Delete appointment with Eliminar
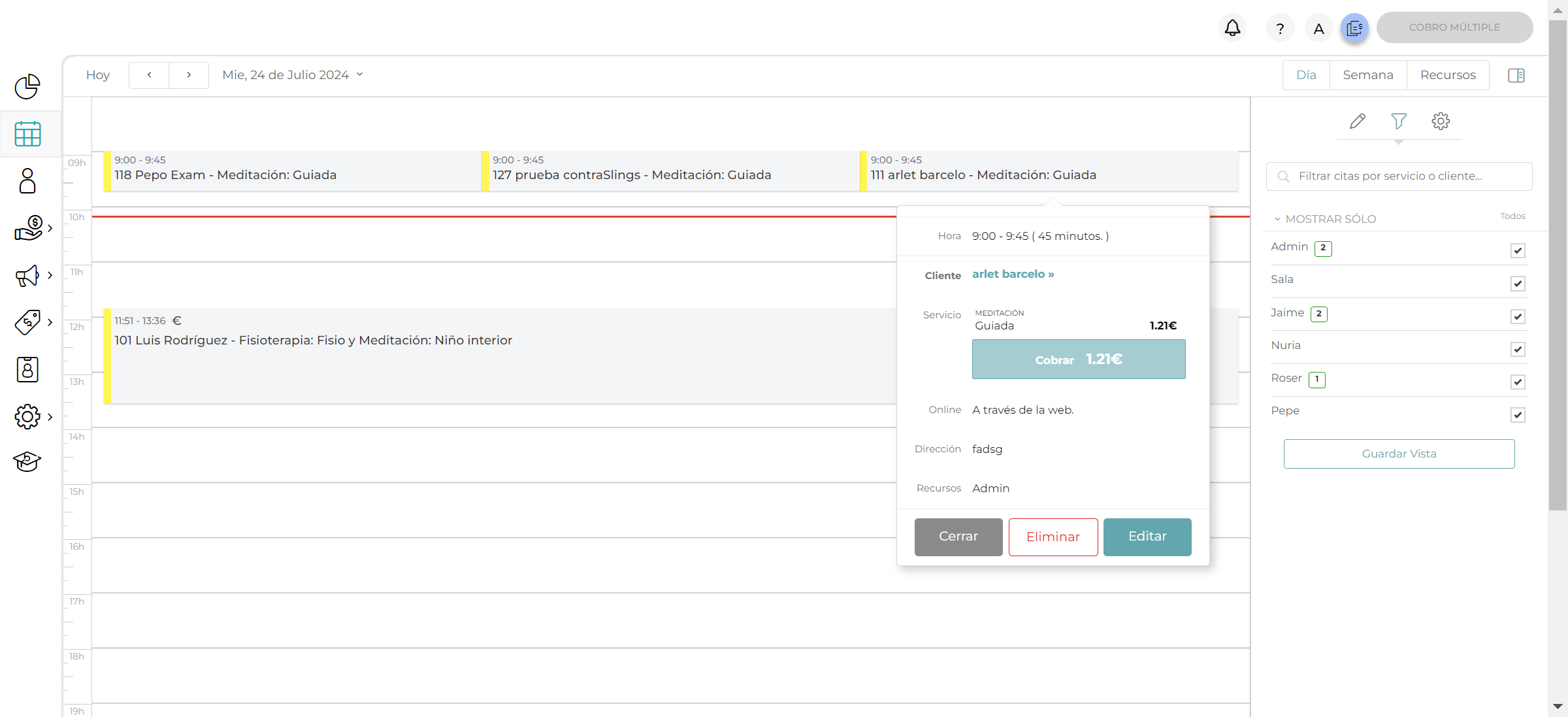This screenshot has width=1568, height=717. coord(1053,537)
